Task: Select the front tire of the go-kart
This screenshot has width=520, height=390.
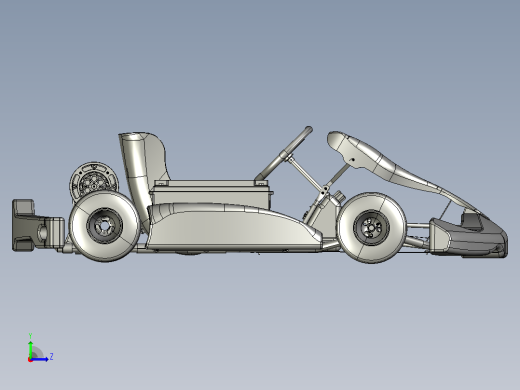Action: 371,228
